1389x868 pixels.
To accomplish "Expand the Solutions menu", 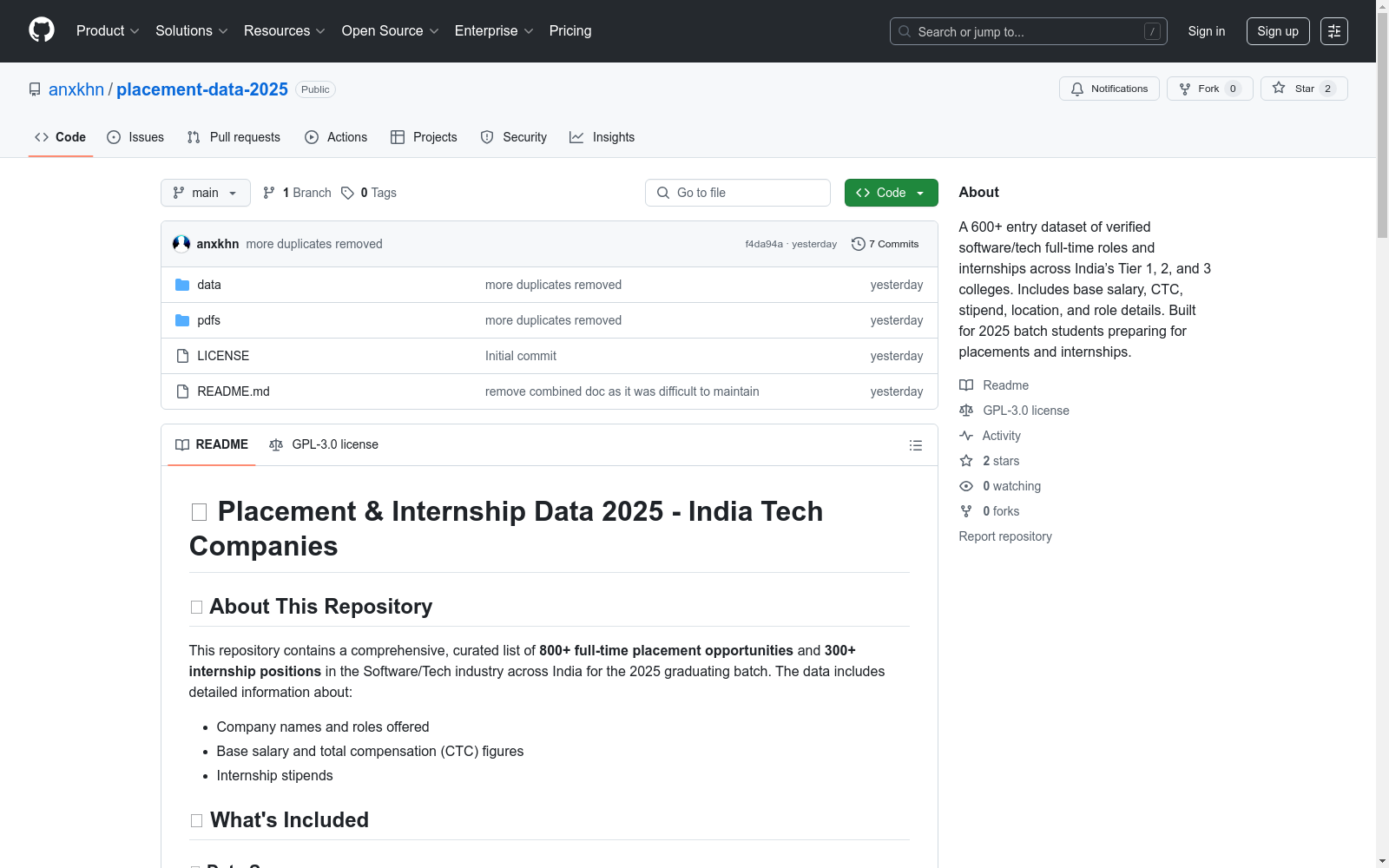I will (x=191, y=31).
